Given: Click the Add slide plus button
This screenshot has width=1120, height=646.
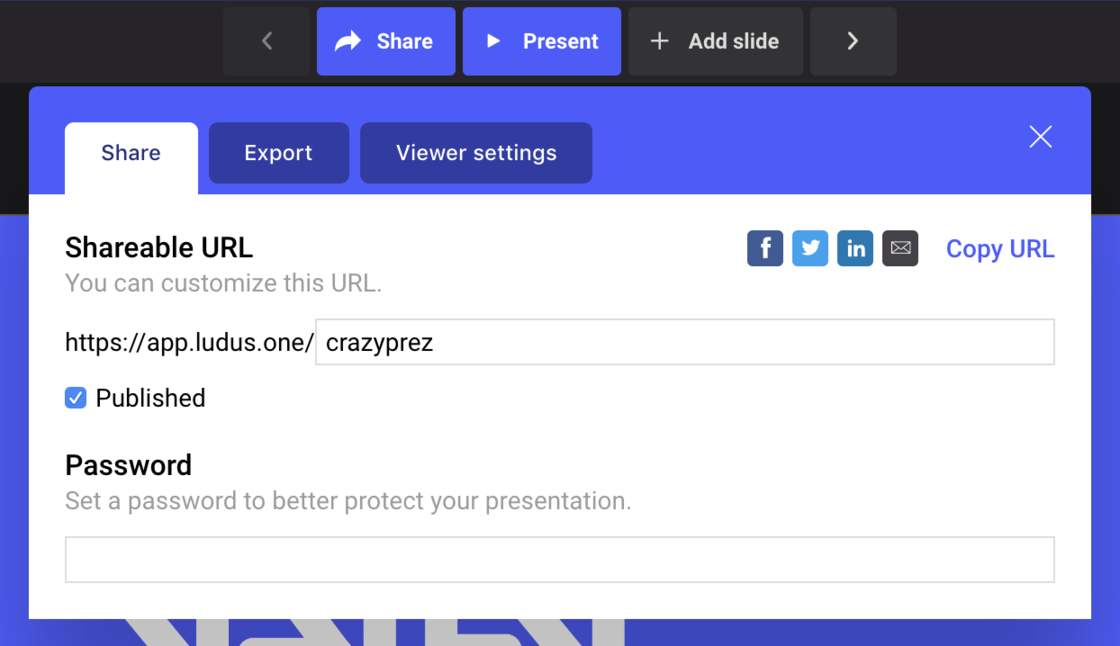Looking at the screenshot, I should 715,41.
